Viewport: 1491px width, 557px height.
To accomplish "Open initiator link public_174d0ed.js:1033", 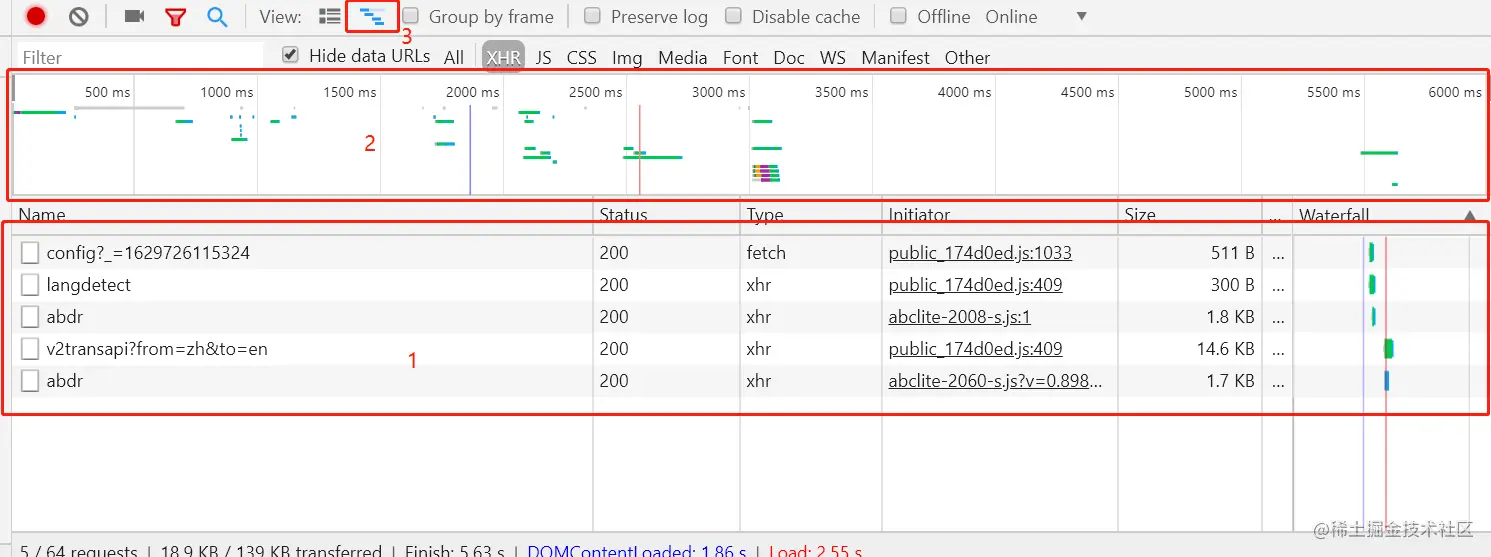I will pyautogui.click(x=980, y=253).
